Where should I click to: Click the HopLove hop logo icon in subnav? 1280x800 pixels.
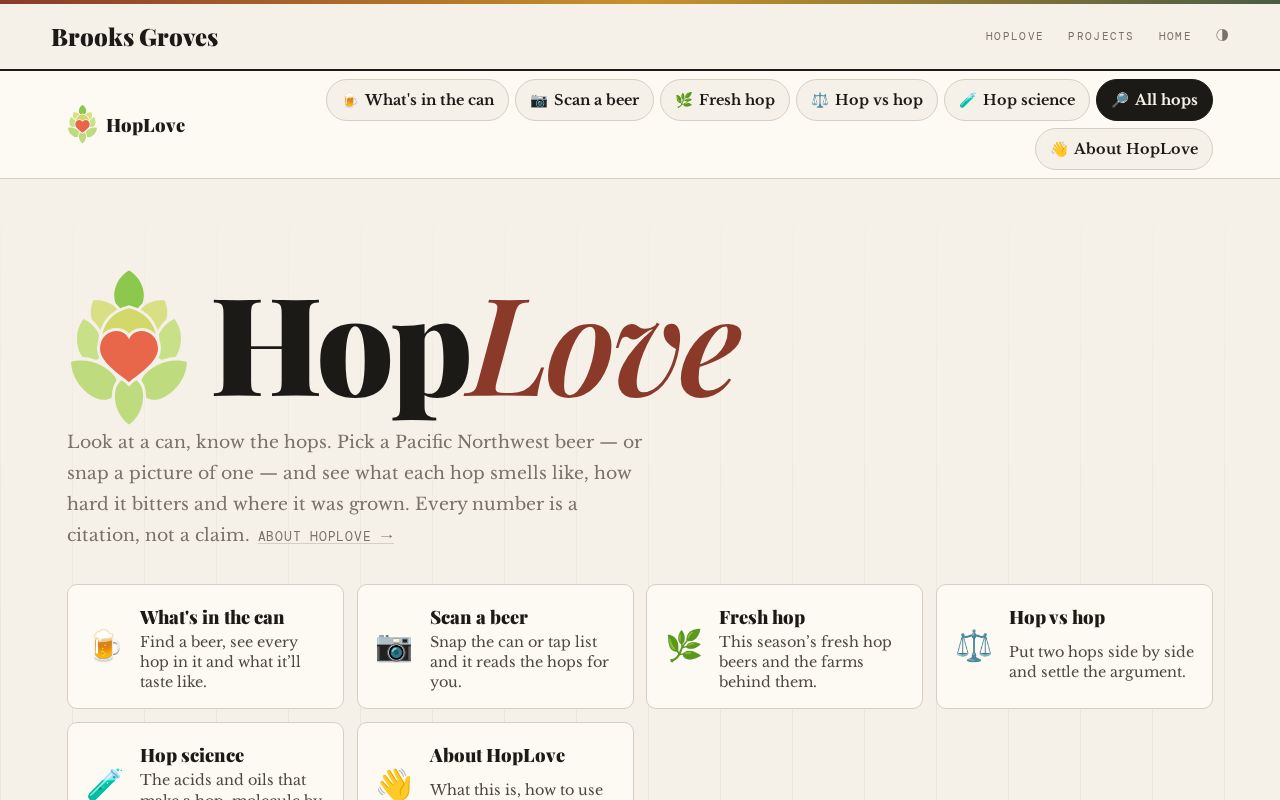[x=82, y=125]
